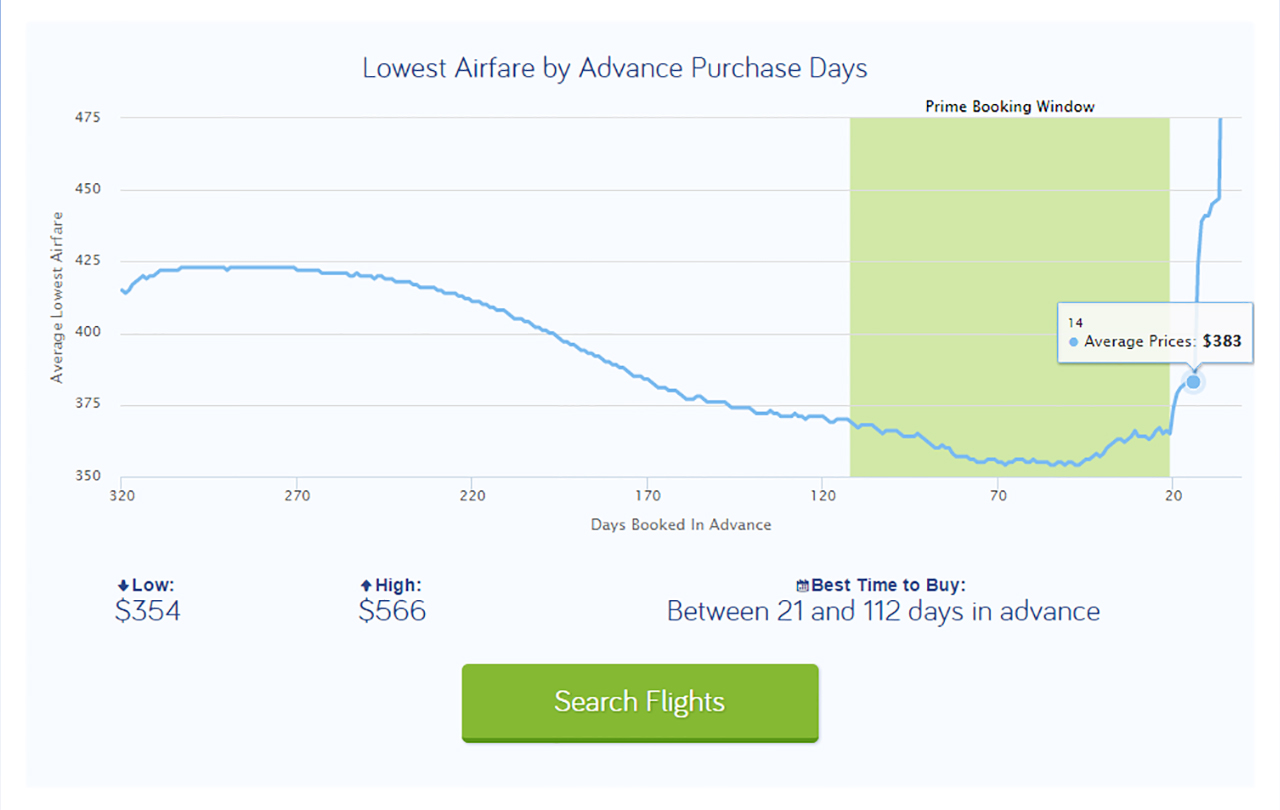Click the upward arrow icon beside High
1280x810 pixels.
tap(367, 584)
